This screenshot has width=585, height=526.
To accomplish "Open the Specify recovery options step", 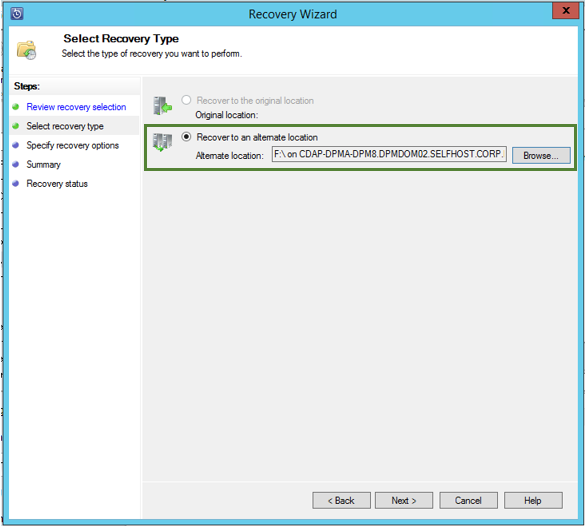I will click(73, 145).
